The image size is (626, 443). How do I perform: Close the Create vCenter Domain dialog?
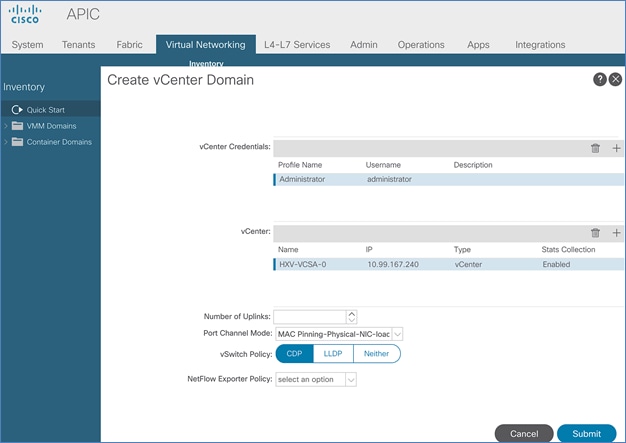tap(614, 80)
